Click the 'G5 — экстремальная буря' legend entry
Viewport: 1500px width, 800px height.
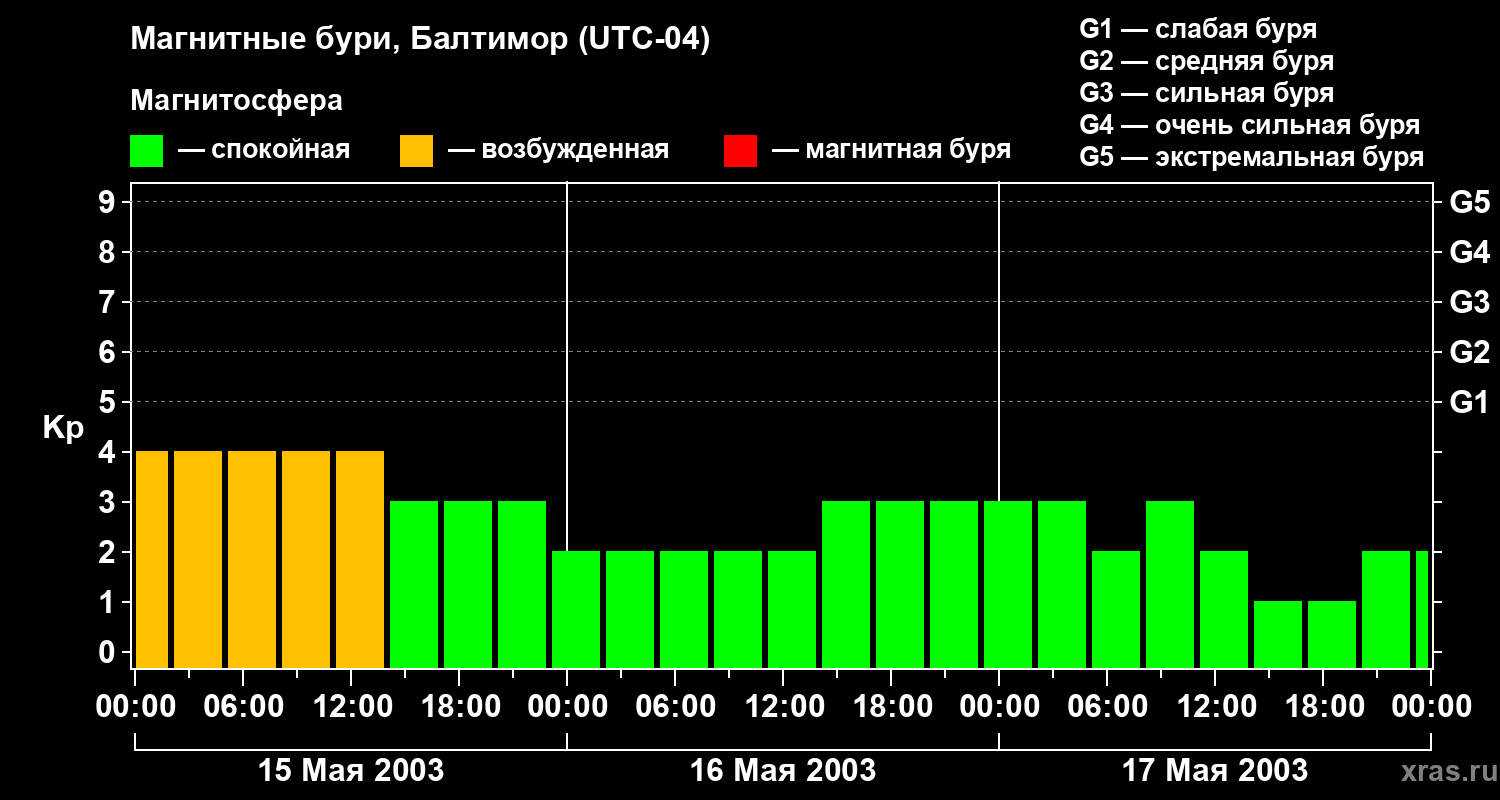1251,157
